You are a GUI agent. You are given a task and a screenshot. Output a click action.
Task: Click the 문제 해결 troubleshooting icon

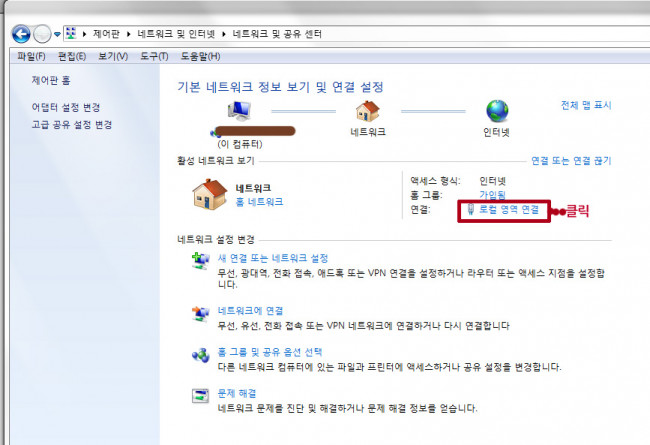(x=201, y=396)
